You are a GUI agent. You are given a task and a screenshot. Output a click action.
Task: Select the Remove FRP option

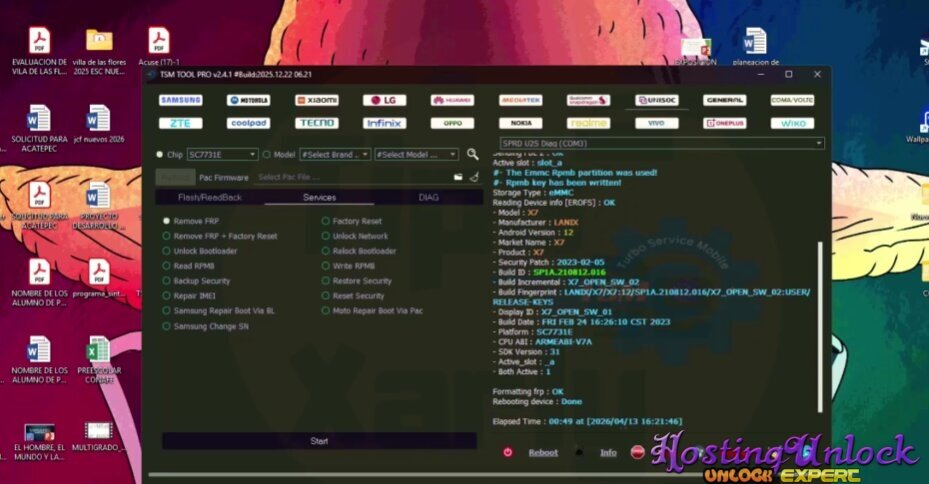[191, 221]
